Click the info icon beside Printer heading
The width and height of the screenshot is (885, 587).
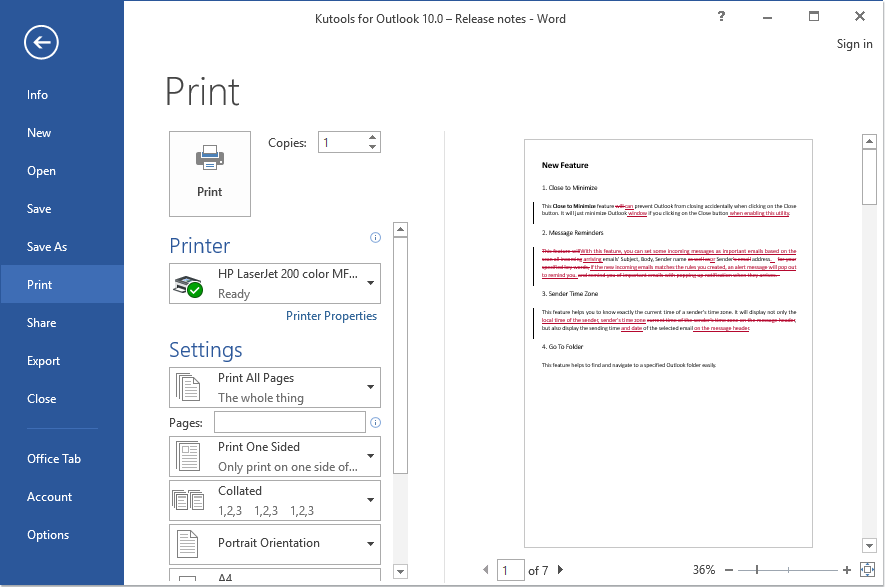pos(375,238)
